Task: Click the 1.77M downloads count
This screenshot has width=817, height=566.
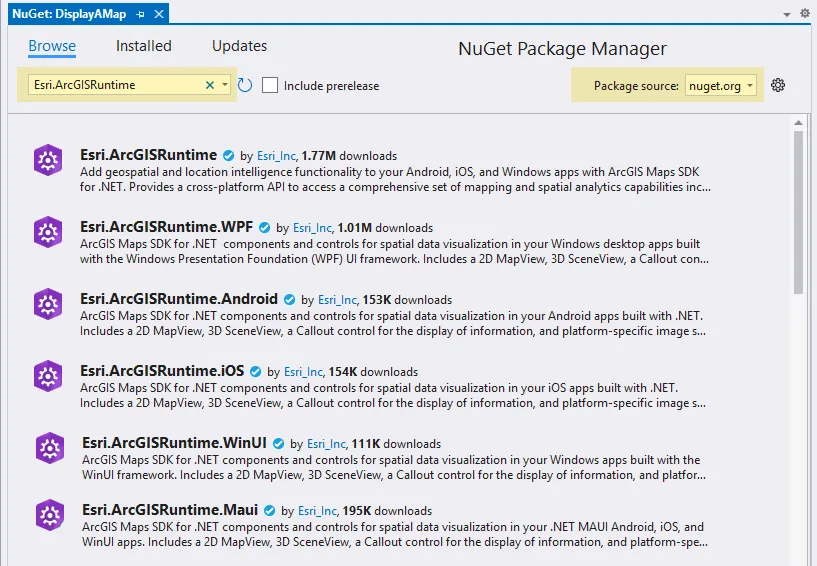Action: [349, 156]
